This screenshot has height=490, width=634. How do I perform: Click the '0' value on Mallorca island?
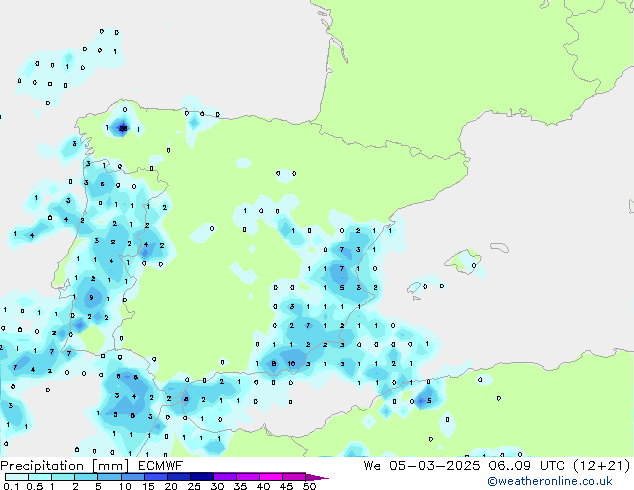tap(474, 266)
